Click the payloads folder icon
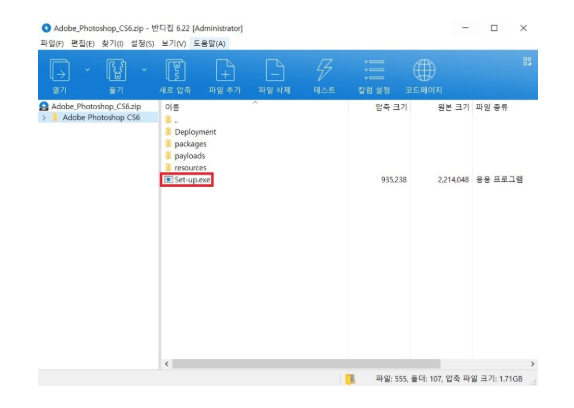 tap(168, 156)
